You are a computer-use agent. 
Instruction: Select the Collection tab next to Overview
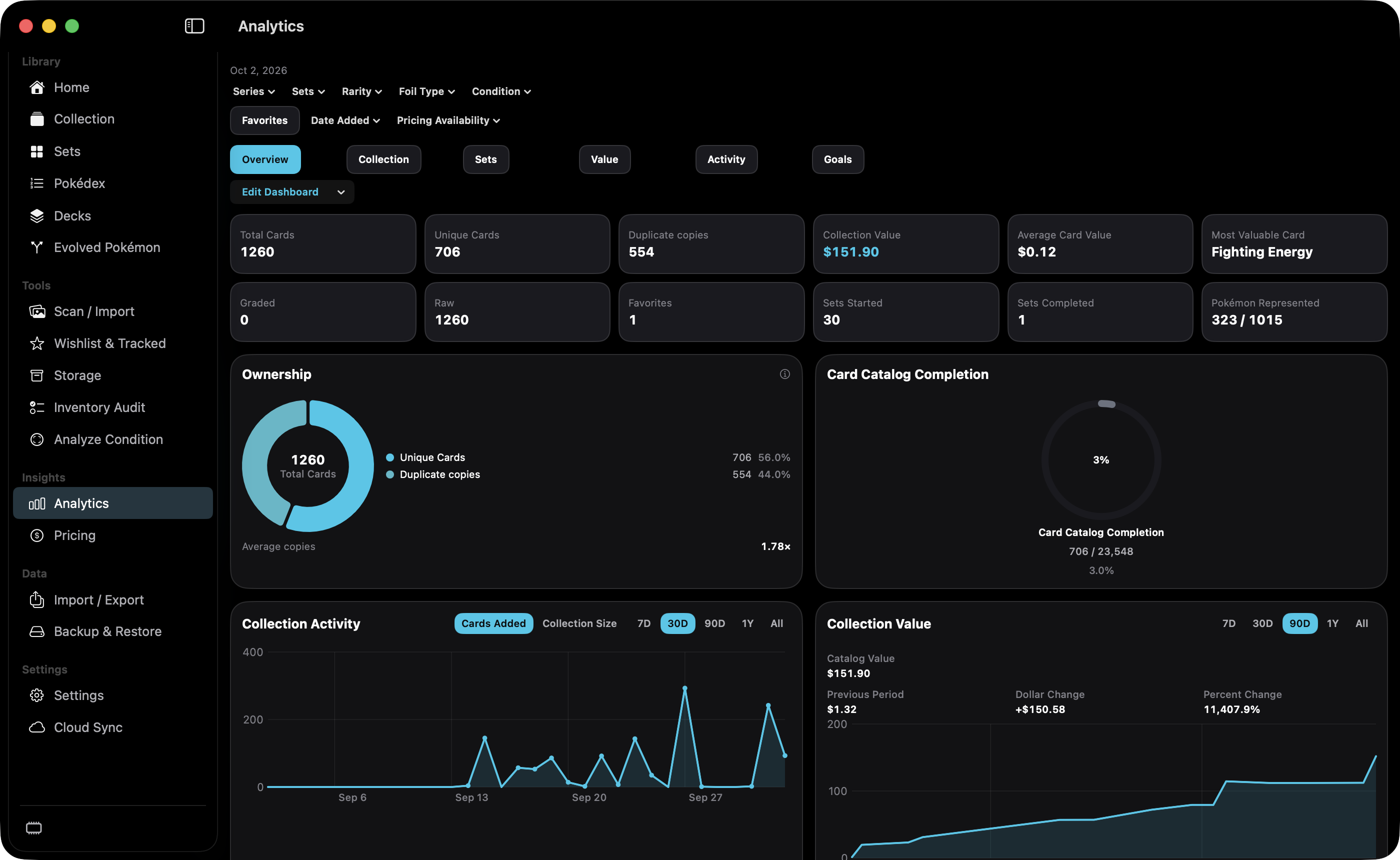384,159
